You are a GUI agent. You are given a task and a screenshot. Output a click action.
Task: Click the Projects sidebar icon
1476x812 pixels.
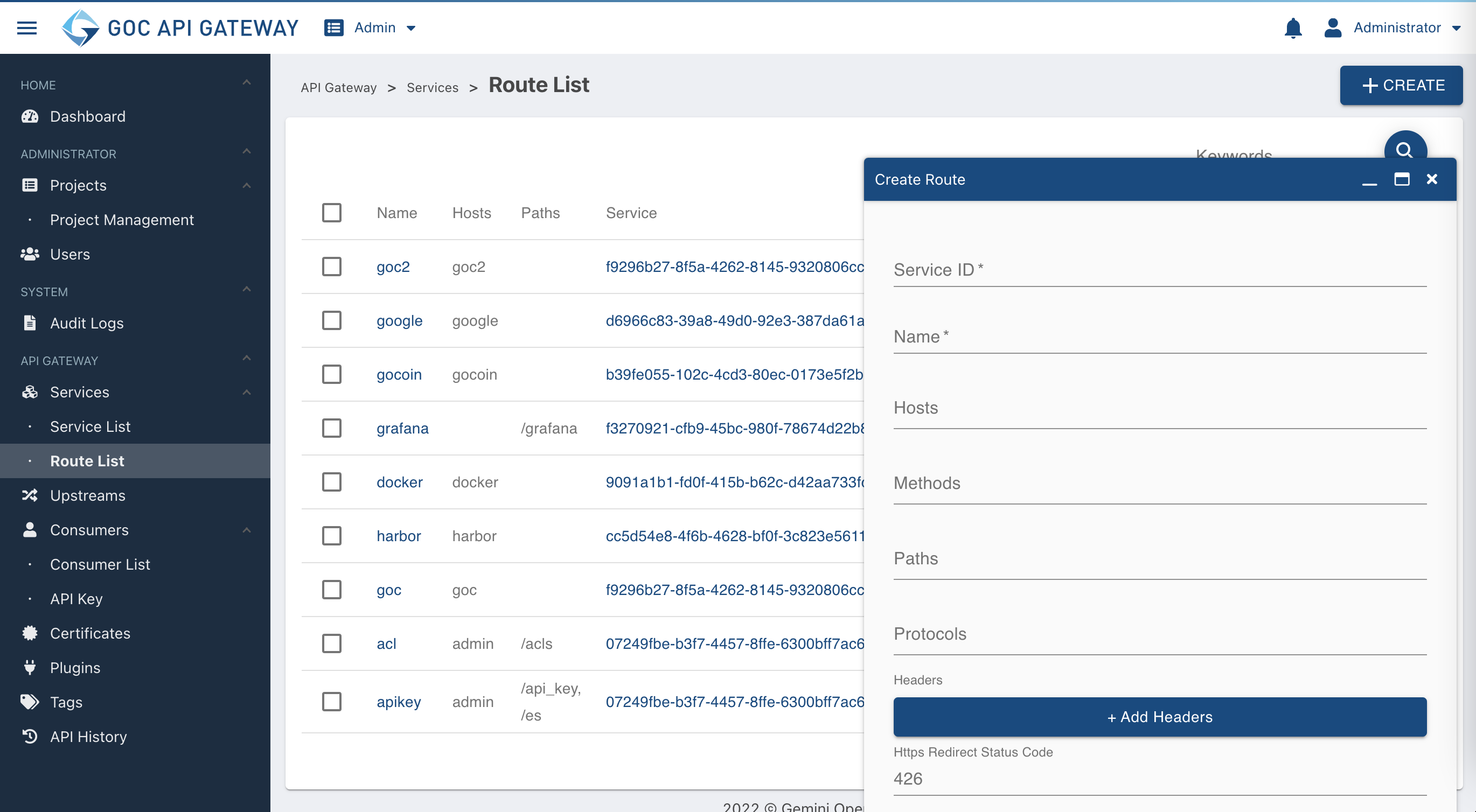pos(30,185)
